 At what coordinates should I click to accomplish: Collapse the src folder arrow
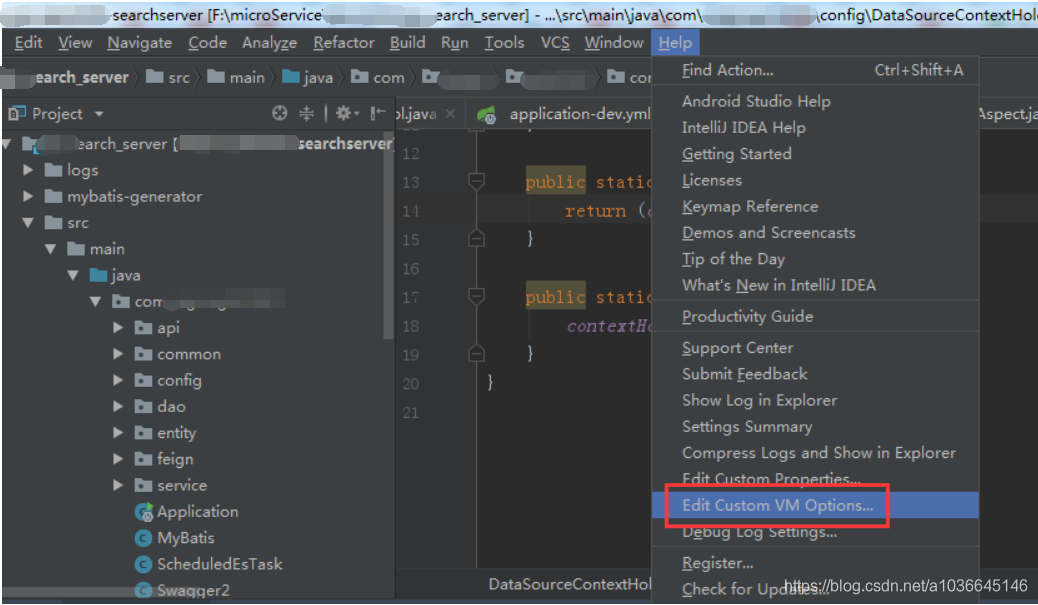[28, 223]
